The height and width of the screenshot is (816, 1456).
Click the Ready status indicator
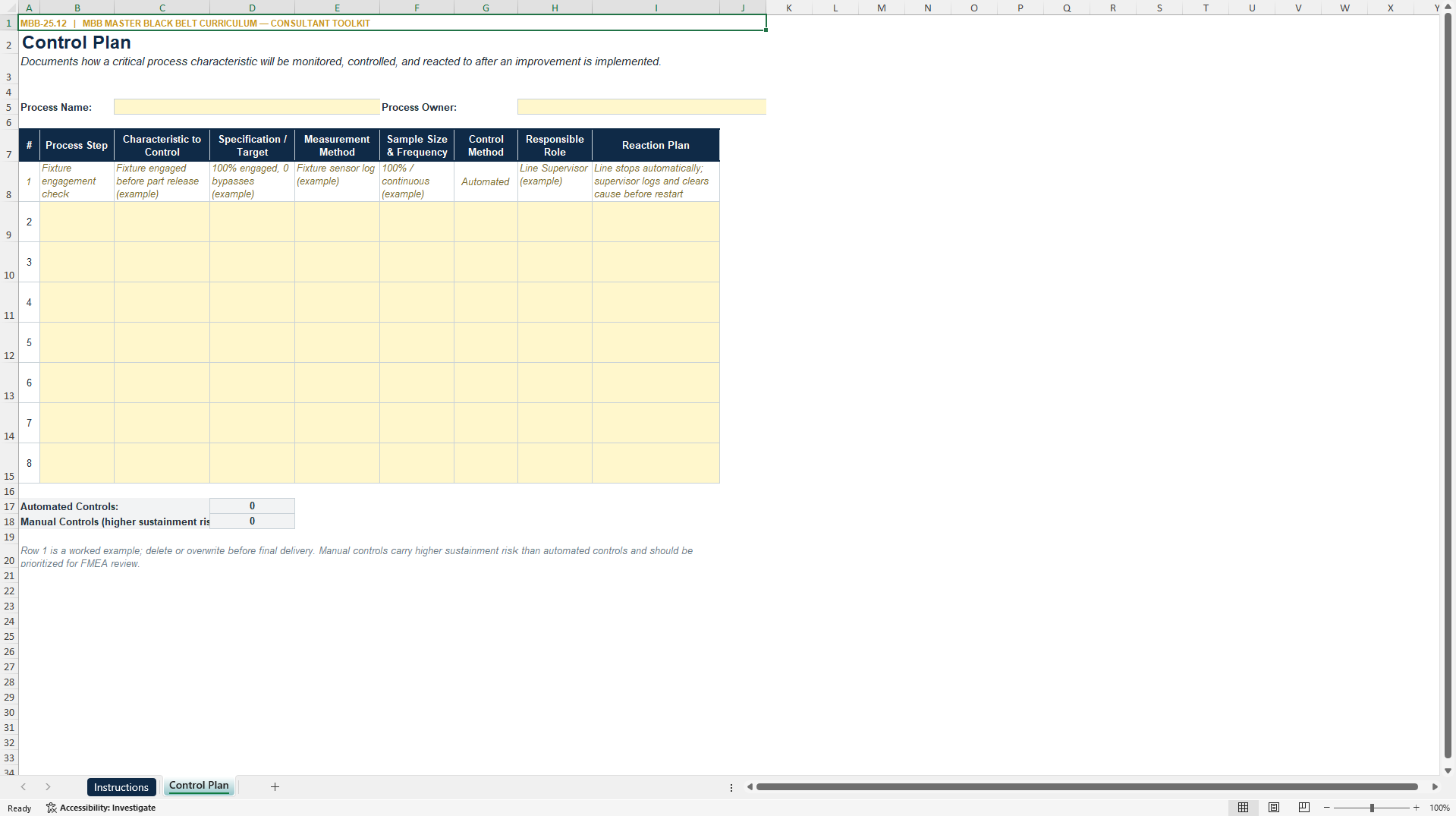20,808
